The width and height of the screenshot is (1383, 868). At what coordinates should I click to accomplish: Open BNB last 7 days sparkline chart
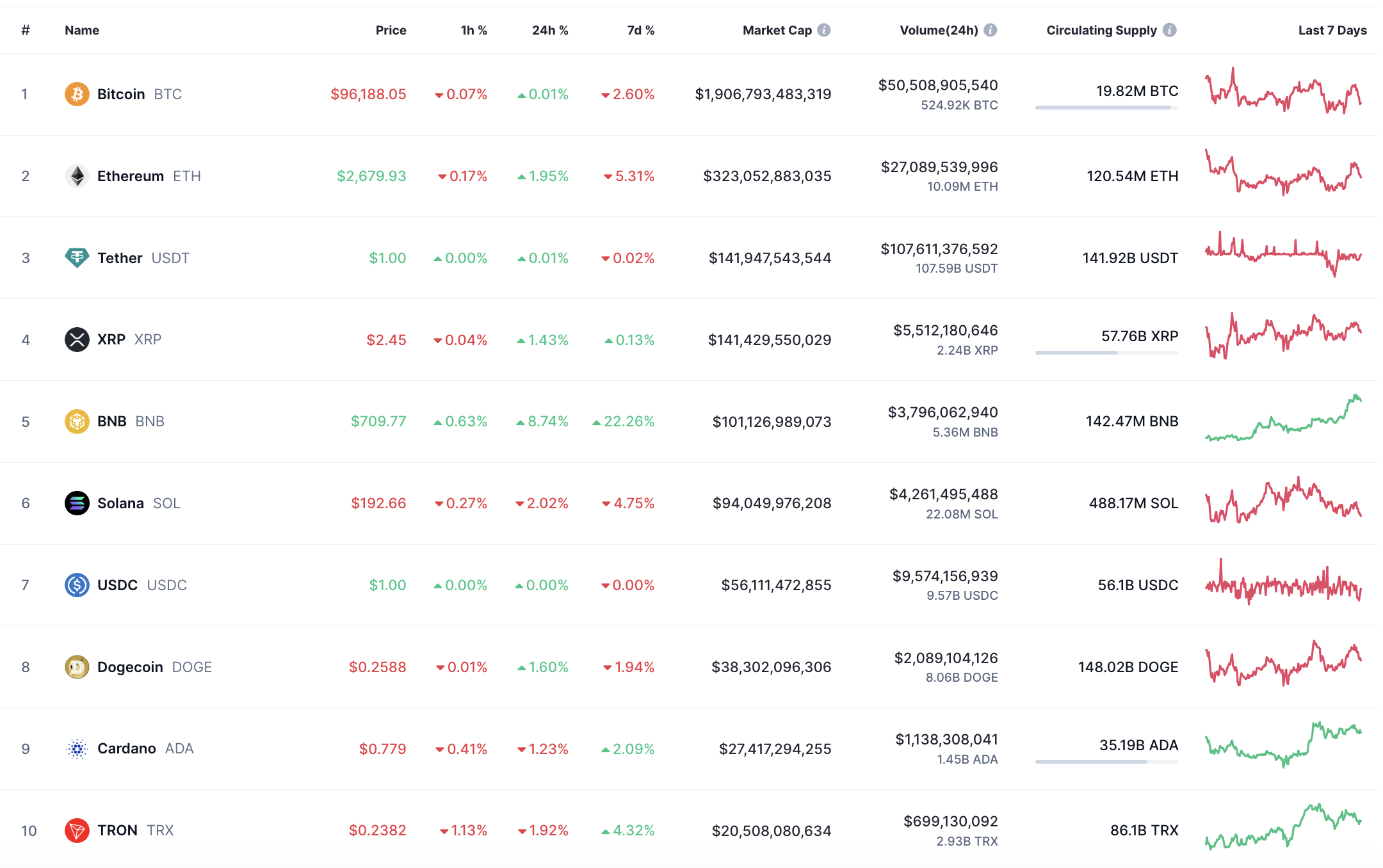(x=1283, y=419)
